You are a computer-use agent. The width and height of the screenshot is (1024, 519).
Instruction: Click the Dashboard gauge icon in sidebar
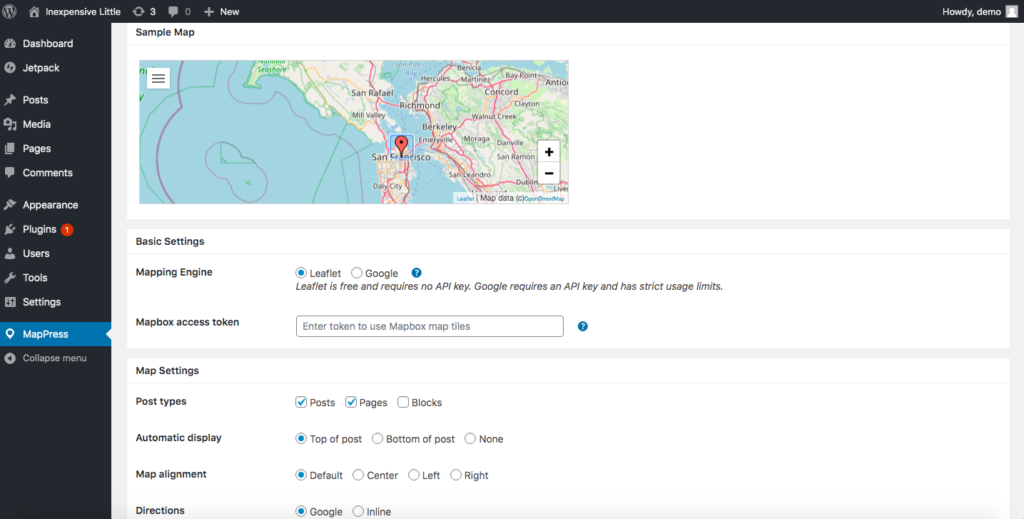10,44
